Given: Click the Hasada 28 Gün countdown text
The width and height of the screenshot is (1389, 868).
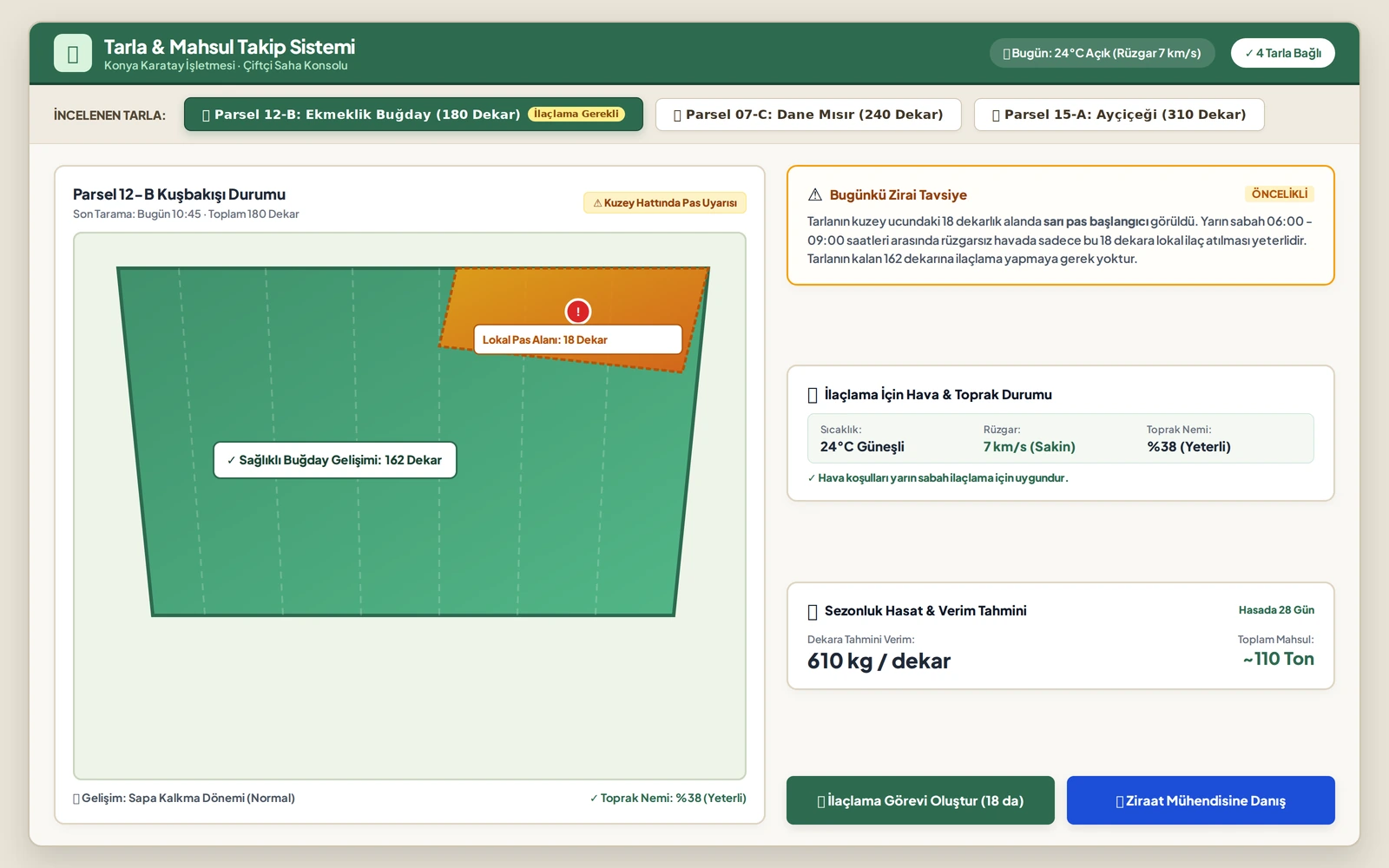Looking at the screenshot, I should (x=1276, y=610).
